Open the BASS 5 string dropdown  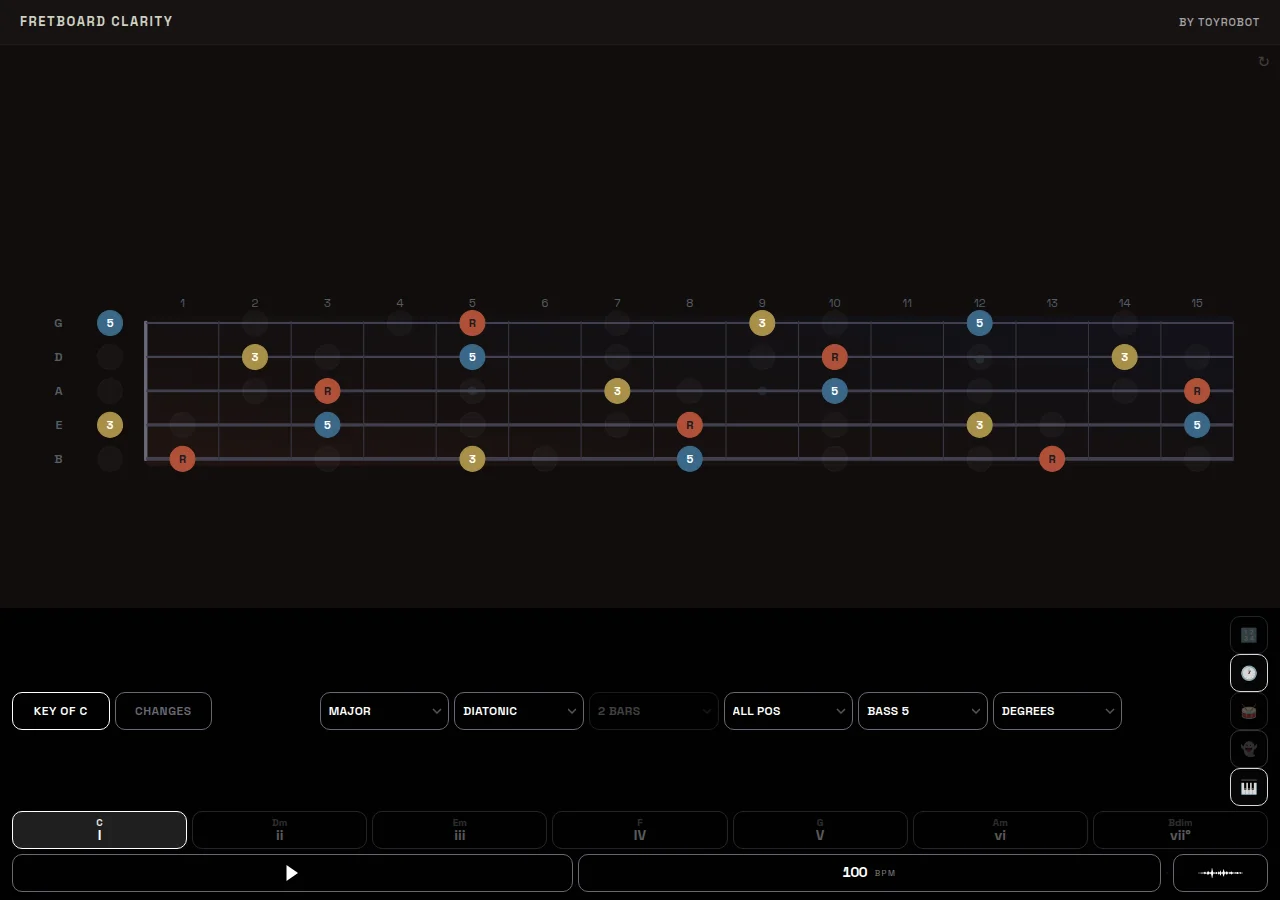pos(922,711)
